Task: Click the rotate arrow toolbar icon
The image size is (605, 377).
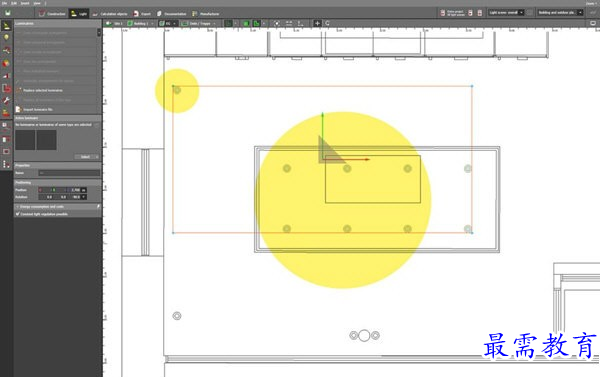Action: (x=328, y=24)
